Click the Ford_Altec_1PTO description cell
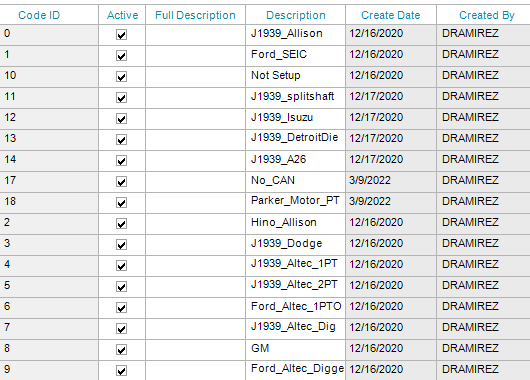This screenshot has width=530, height=380. click(295, 308)
